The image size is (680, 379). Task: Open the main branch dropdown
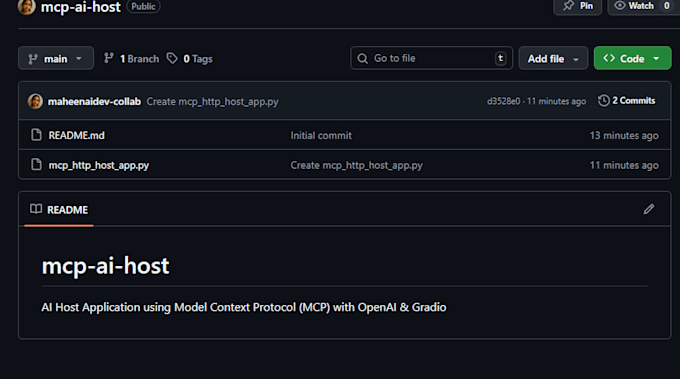[56, 58]
